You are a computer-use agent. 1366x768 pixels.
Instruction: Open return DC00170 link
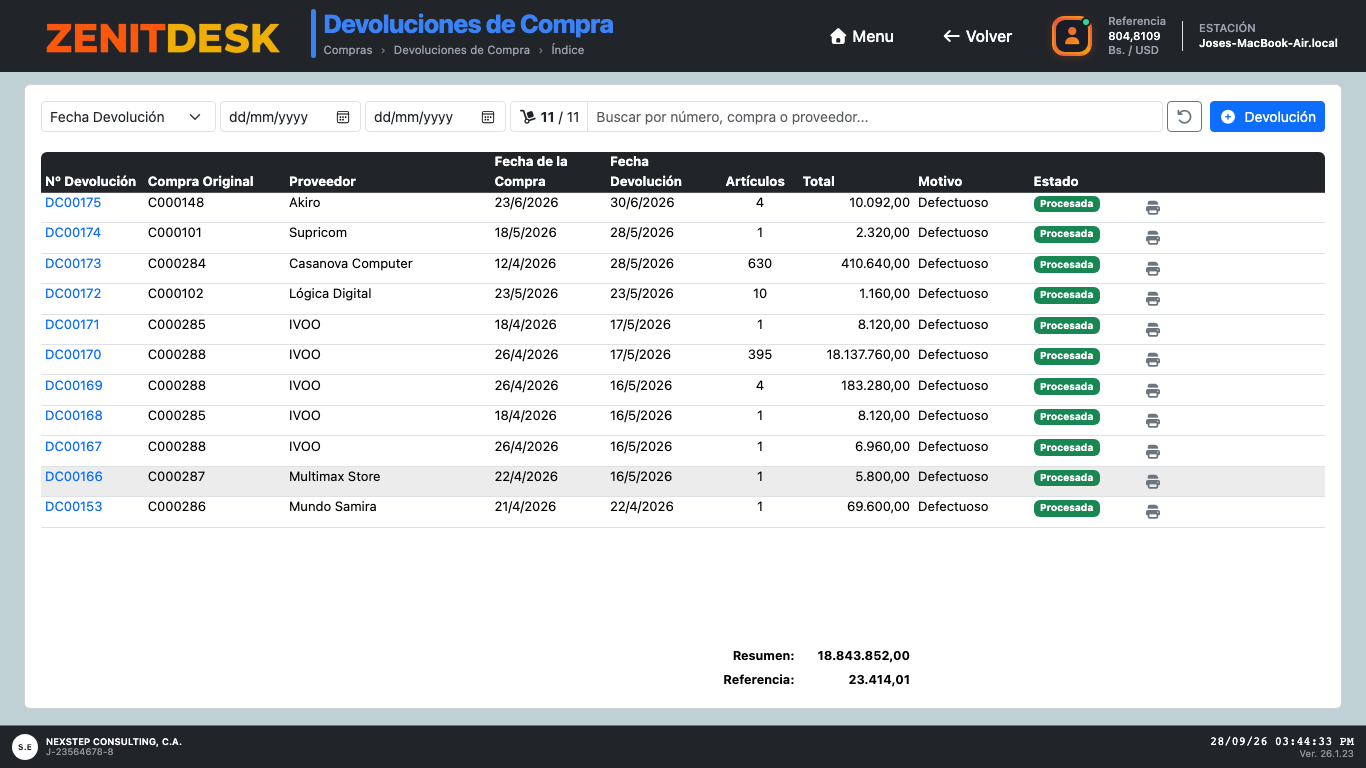coord(73,355)
